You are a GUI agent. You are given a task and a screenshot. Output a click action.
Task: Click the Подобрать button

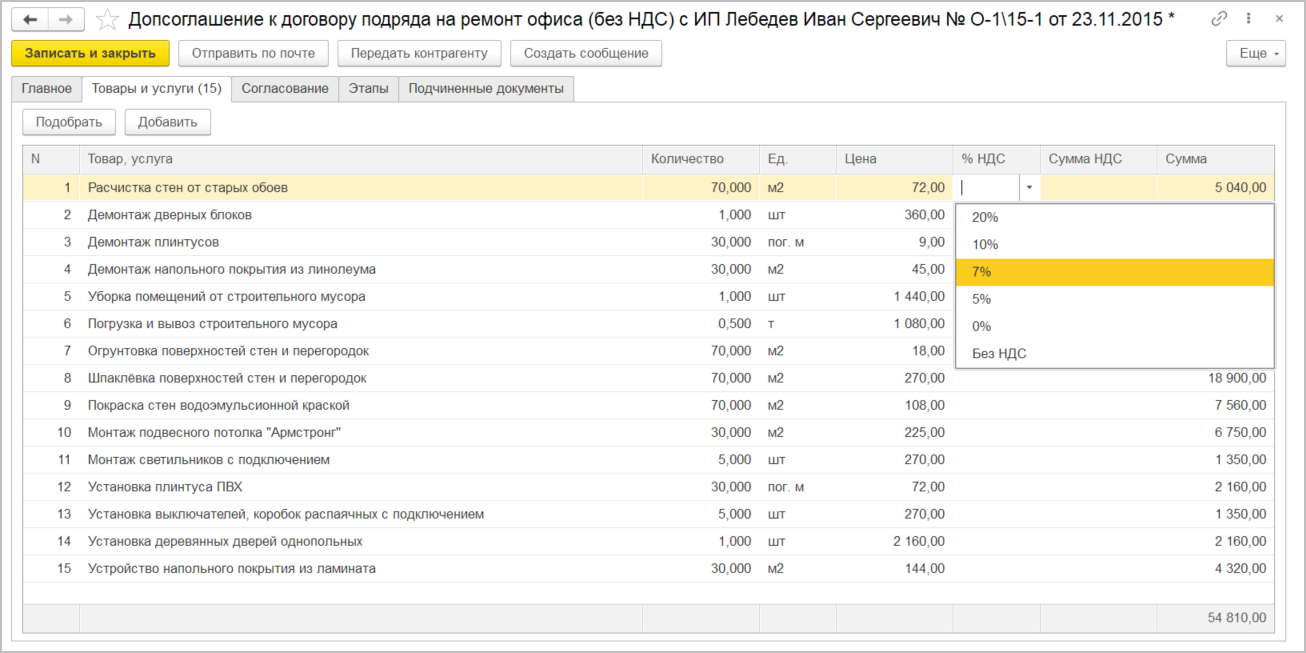point(69,123)
